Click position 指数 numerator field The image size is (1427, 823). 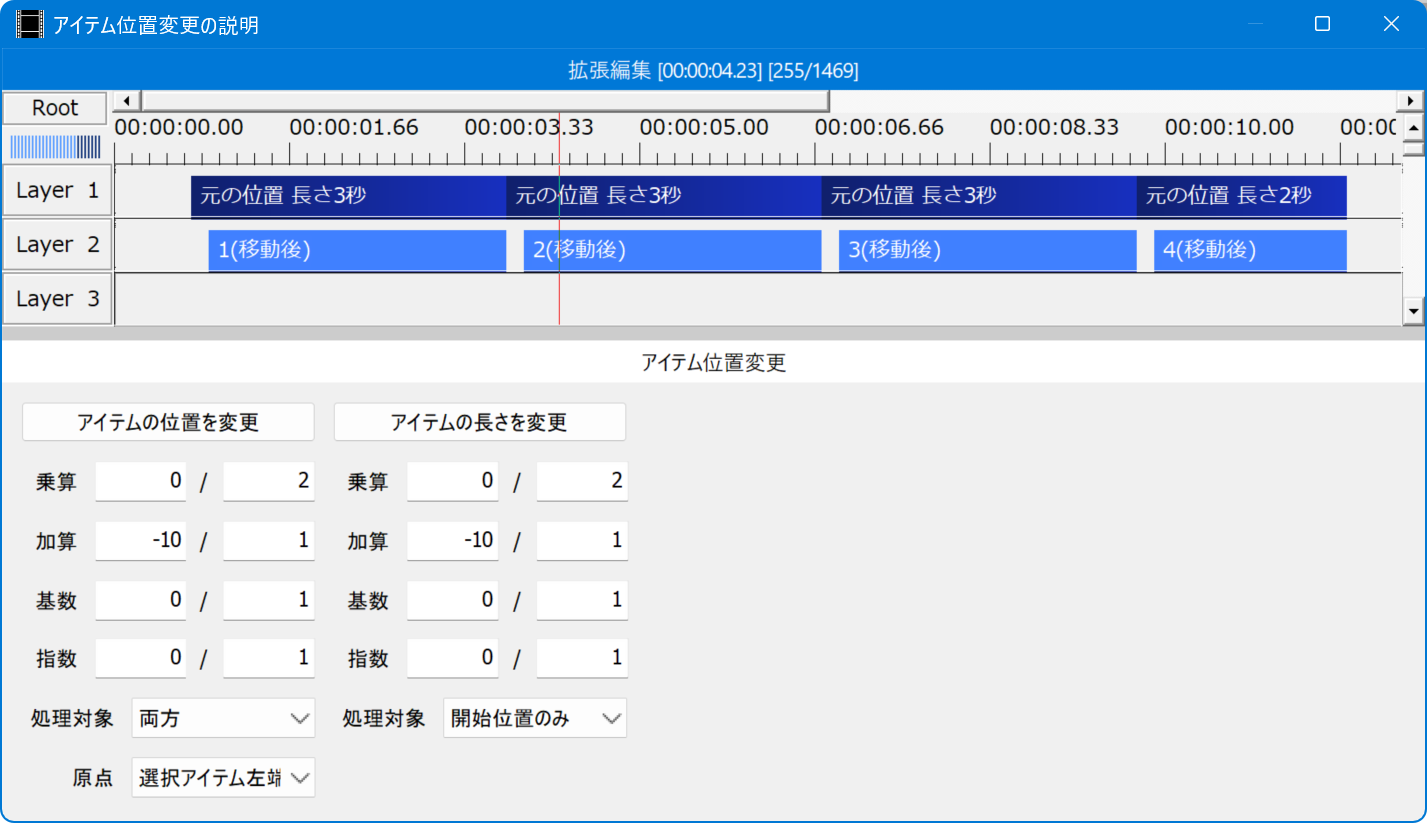click(x=141, y=659)
